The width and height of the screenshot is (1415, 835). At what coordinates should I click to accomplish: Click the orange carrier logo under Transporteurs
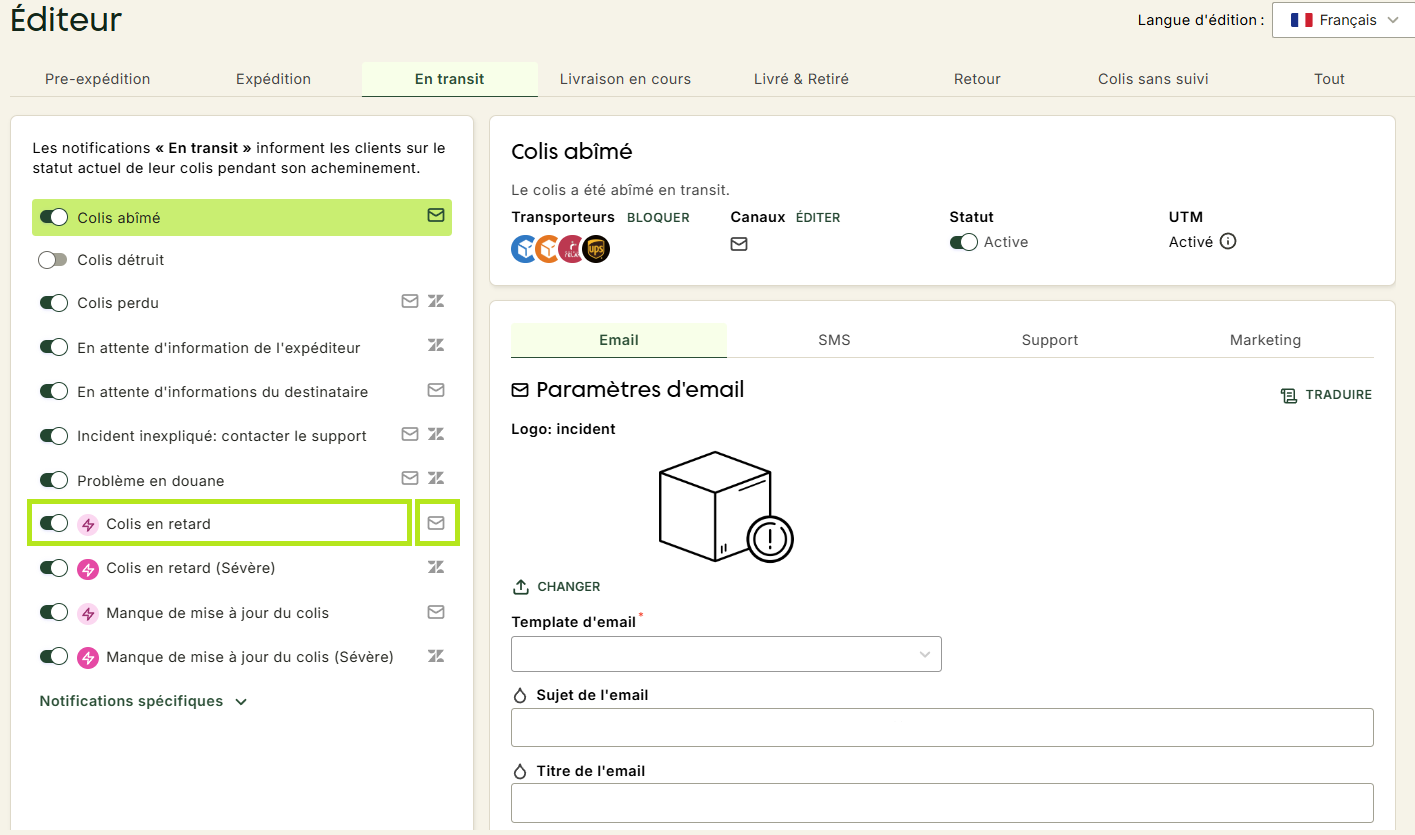click(548, 249)
